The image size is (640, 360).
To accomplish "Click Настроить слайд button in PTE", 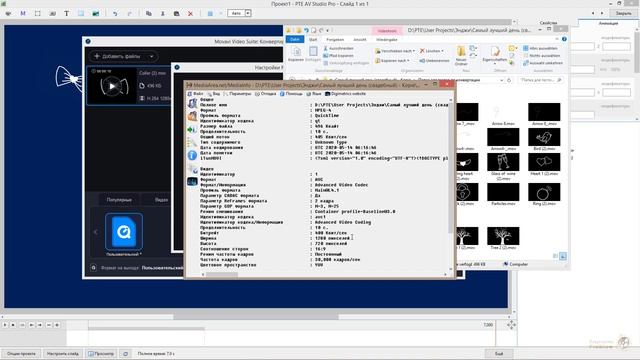I will coord(62,353).
